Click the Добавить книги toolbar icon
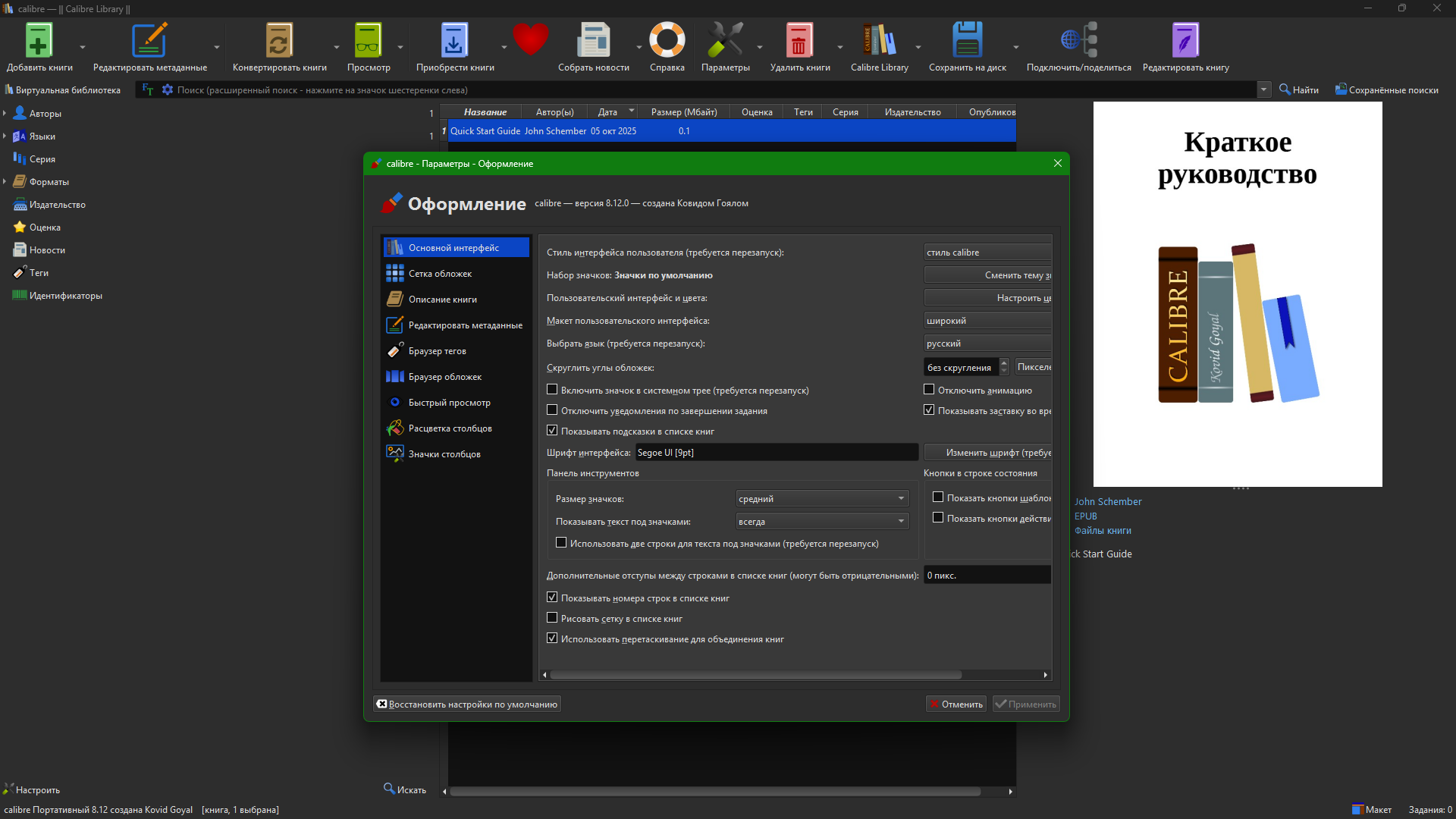 click(x=39, y=42)
